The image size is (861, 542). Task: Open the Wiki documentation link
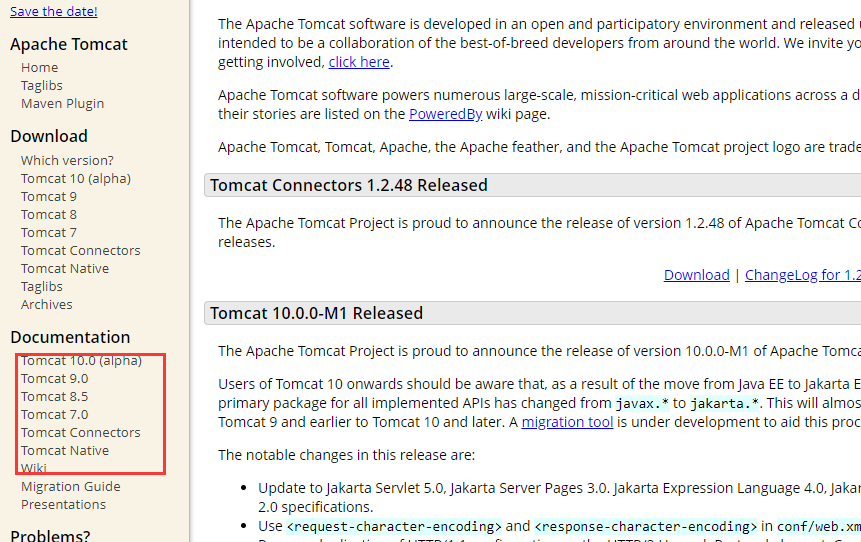(x=33, y=468)
